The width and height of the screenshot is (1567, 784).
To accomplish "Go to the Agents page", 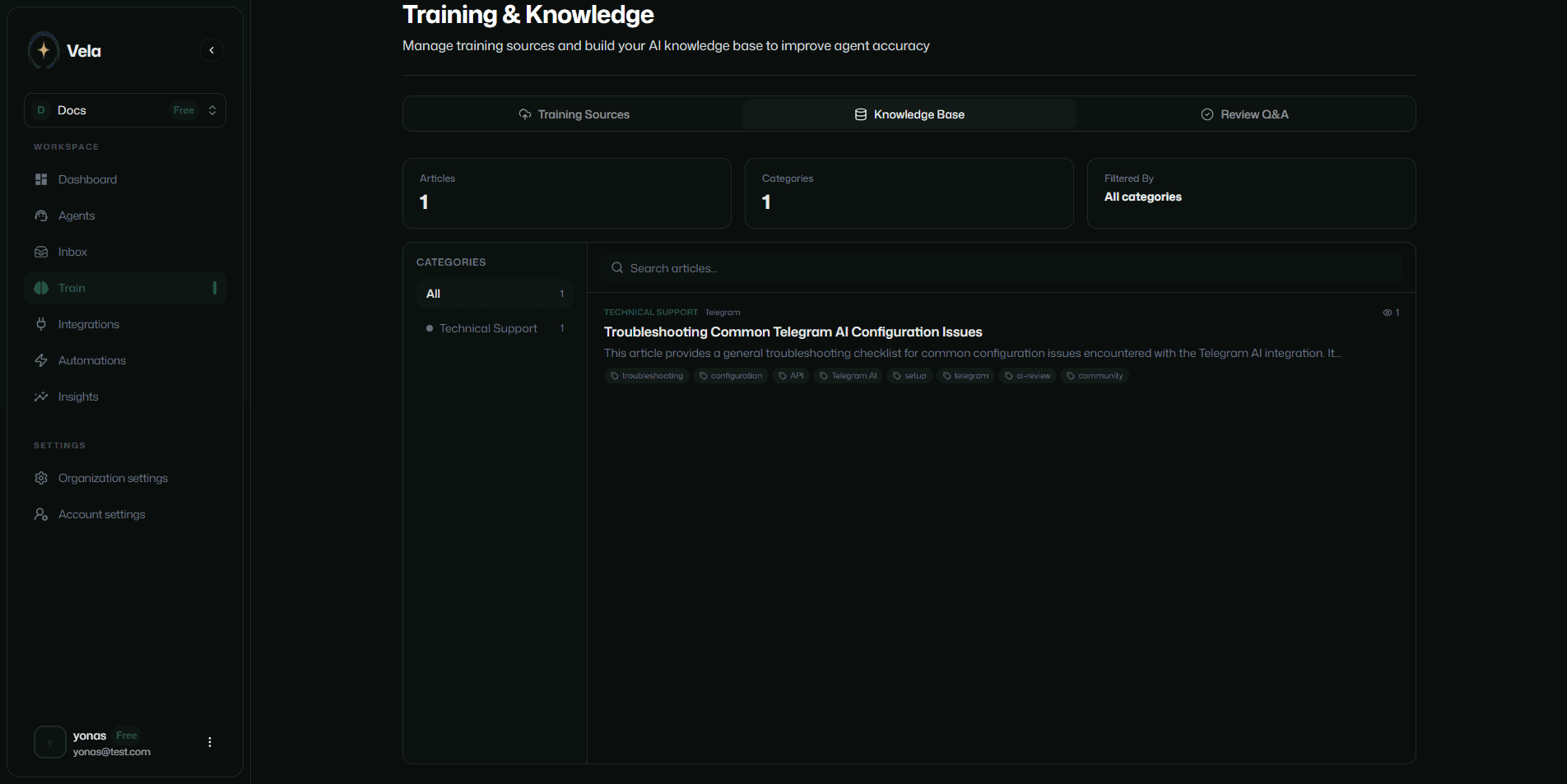I will 125,216.
